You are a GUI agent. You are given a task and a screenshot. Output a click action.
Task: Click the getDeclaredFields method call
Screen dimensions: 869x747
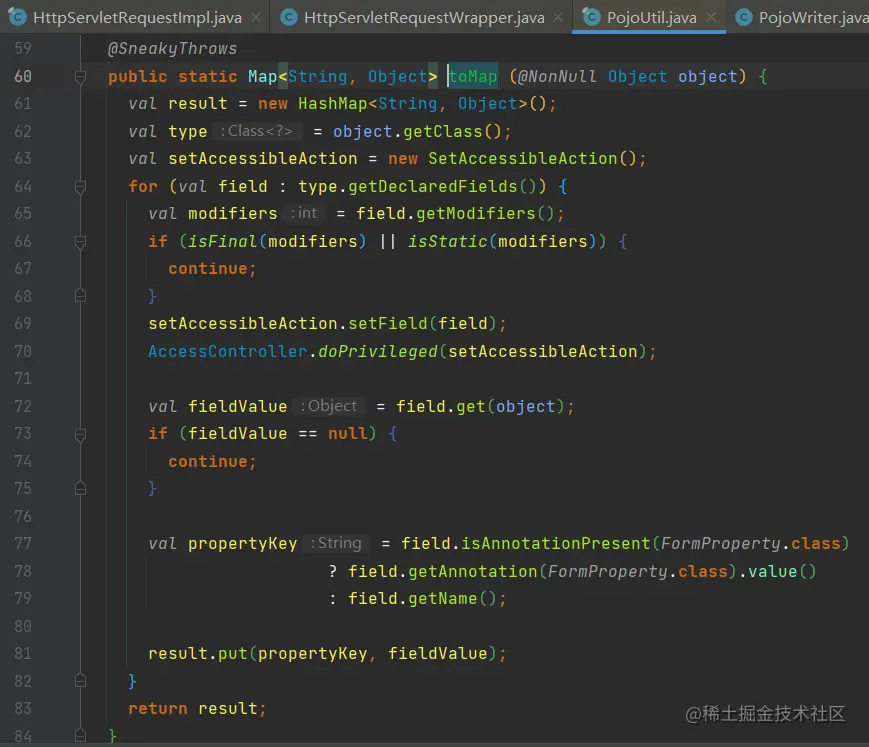pos(432,187)
